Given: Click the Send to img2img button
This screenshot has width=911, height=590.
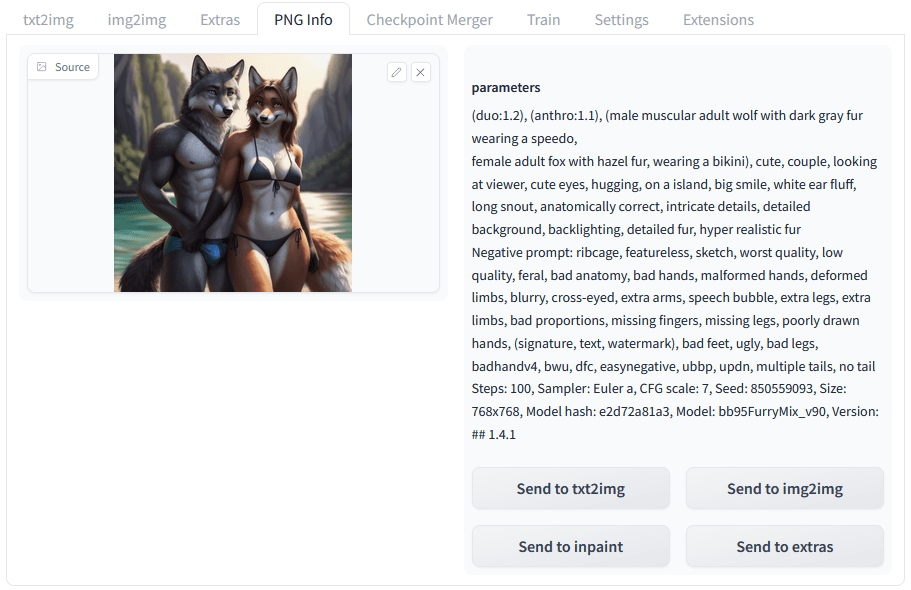Looking at the screenshot, I should tap(785, 488).
